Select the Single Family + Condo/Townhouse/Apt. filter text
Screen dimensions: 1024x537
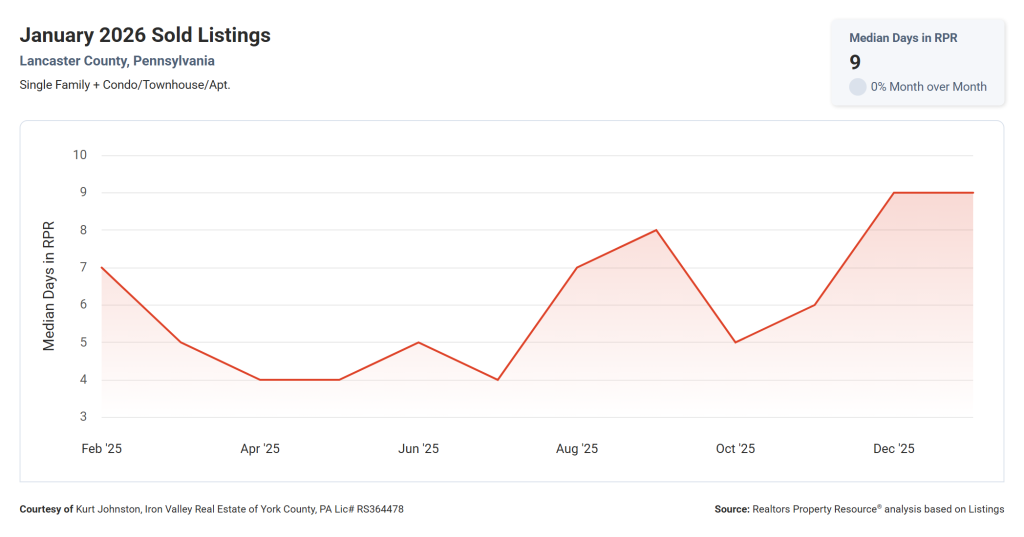coord(125,85)
